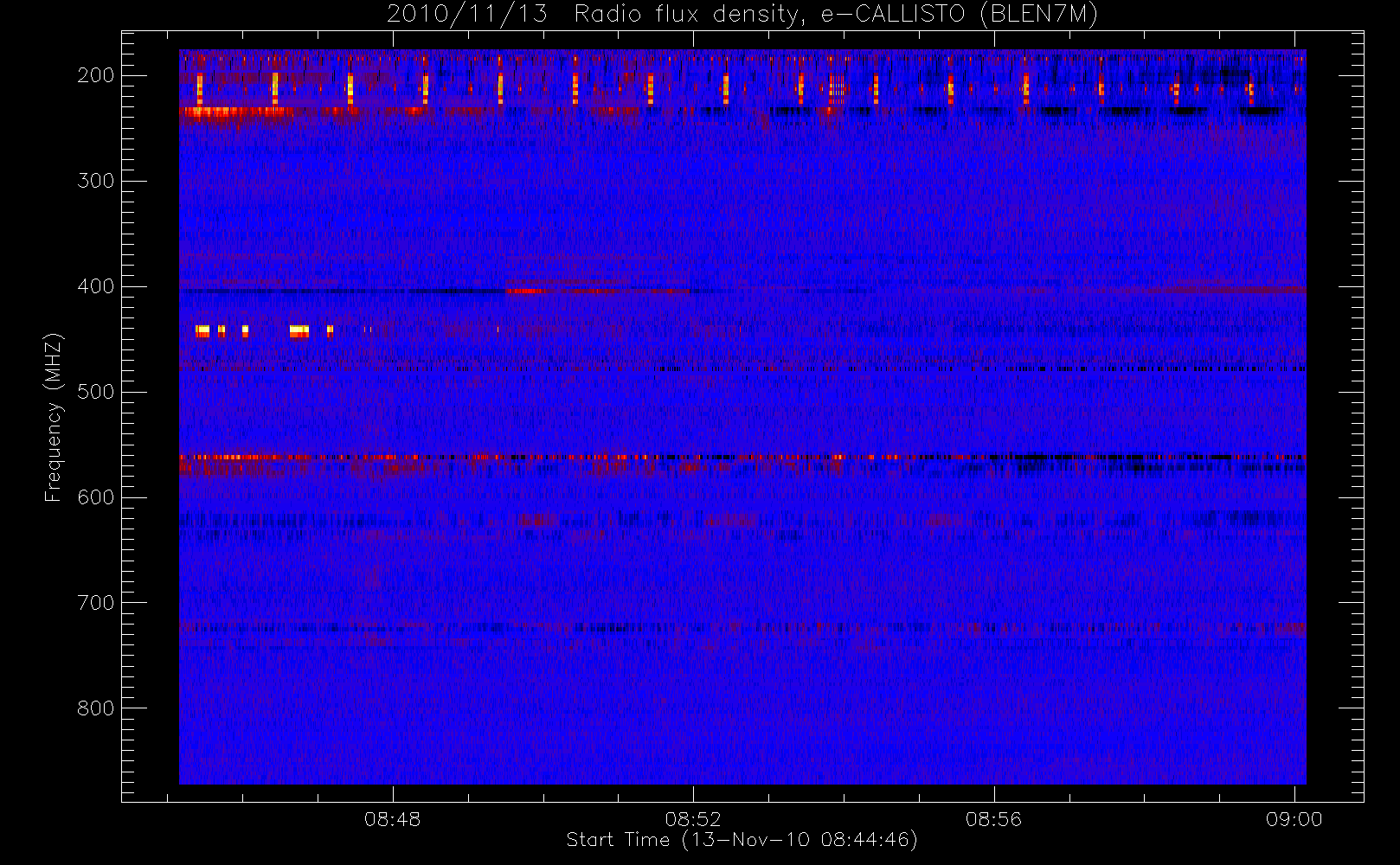
Task: Click the 300 frequency tick label
Action: coord(96,181)
